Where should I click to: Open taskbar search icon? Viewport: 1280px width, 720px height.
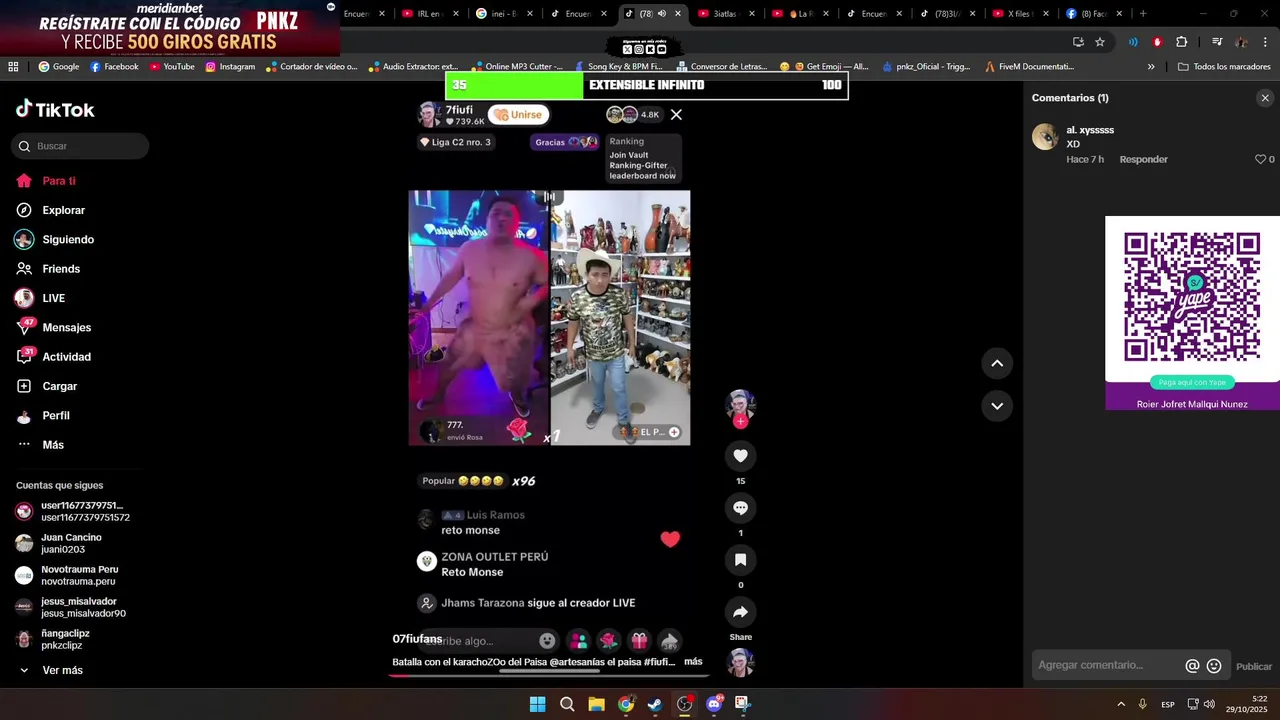(x=567, y=704)
